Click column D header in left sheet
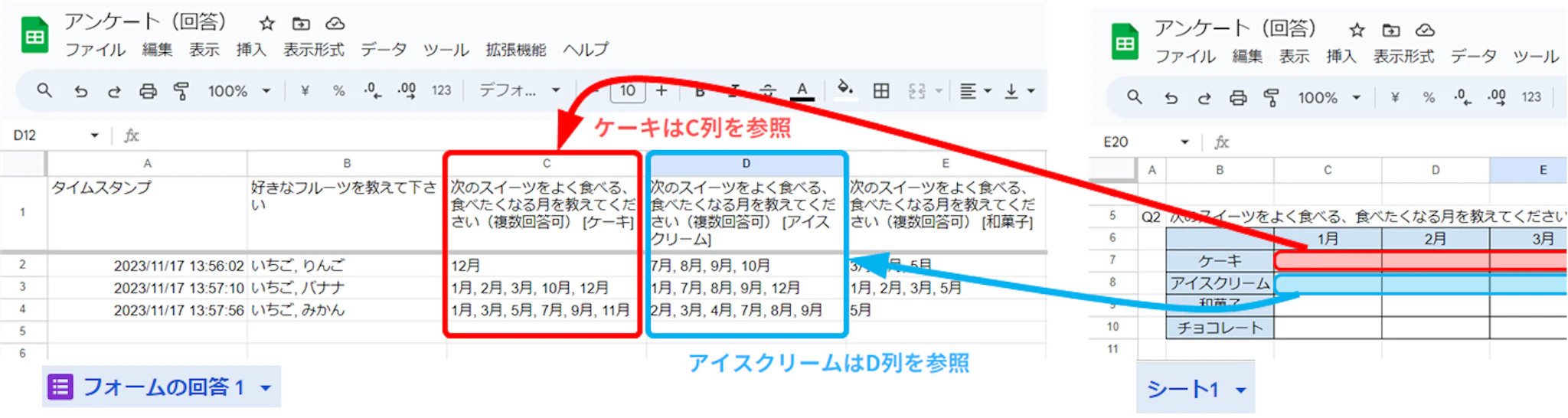 (746, 164)
